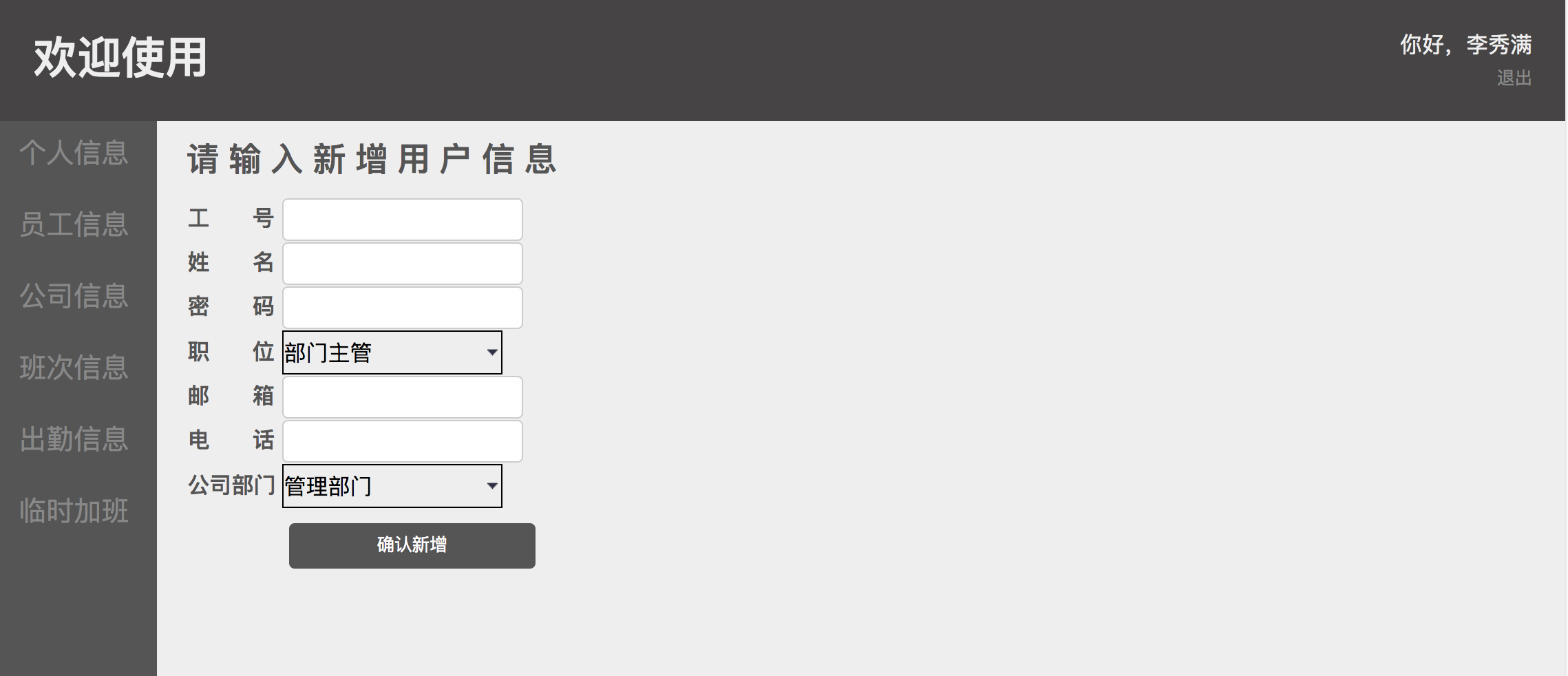Open 临时加班 sidebar entry
The width and height of the screenshot is (1568, 676).
[x=74, y=511]
